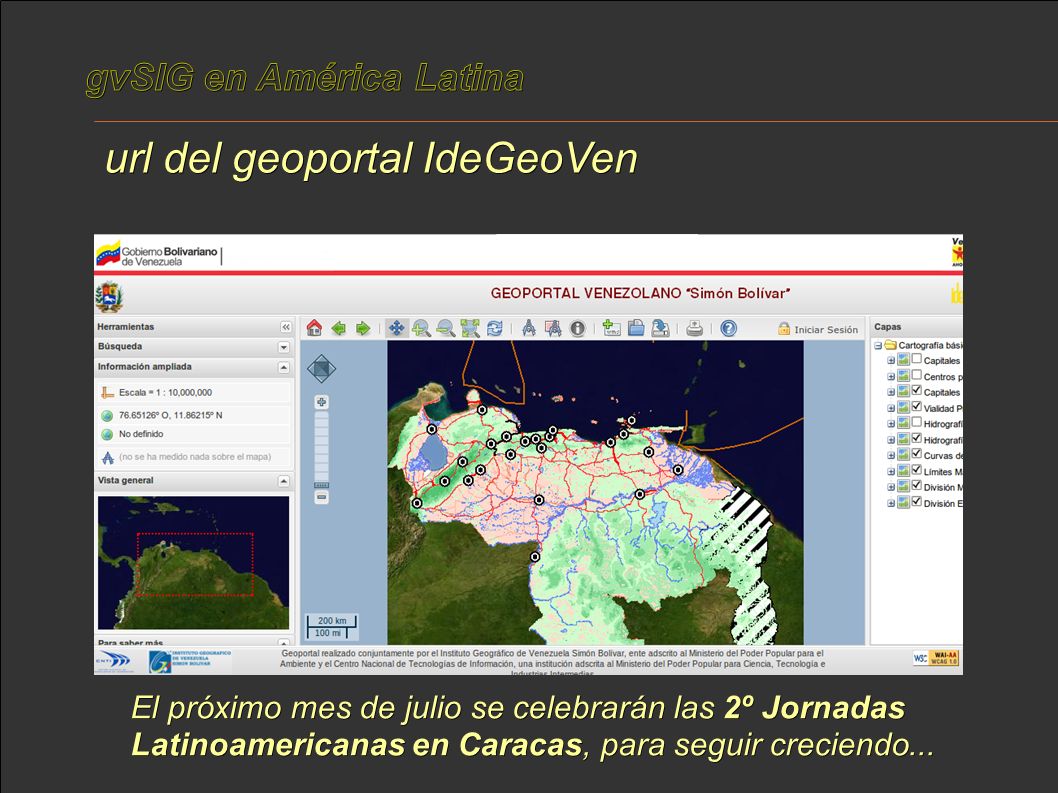Image resolution: width=1058 pixels, height=793 pixels.
Task: Click the diamond pan navigation control on map
Action: coord(321,369)
